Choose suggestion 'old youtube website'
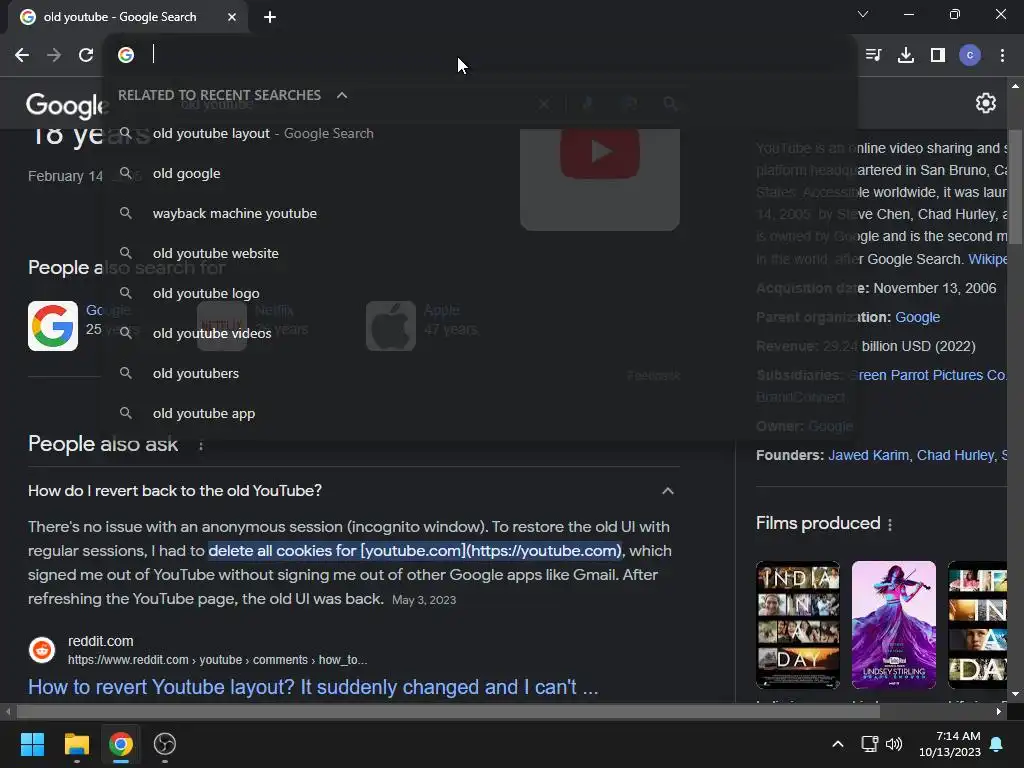The width and height of the screenshot is (1024, 768). (480, 253)
